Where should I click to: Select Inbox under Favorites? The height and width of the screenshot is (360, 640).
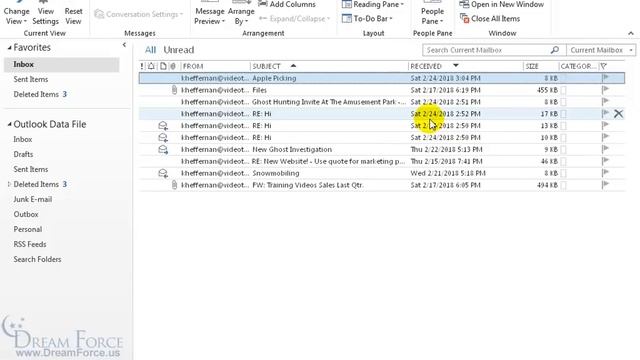point(62,64)
